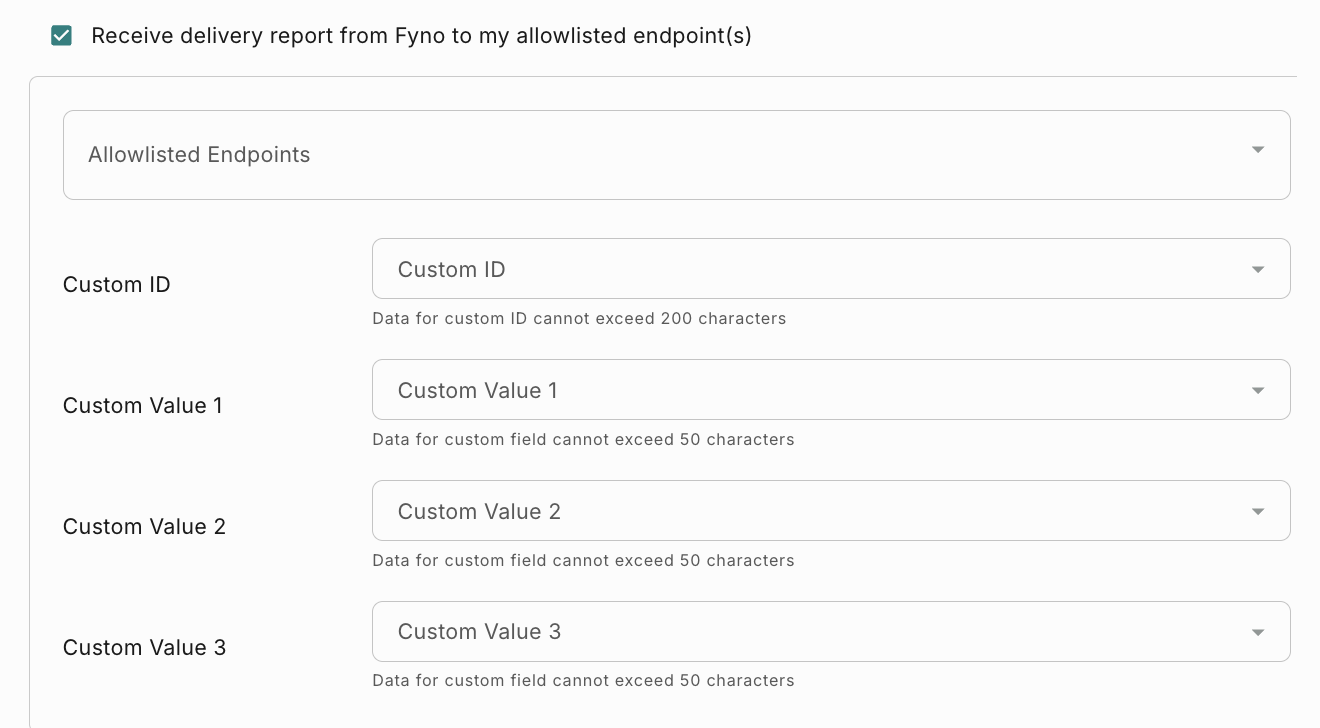The image size is (1320, 728).
Task: Click the caret arrow in Custom Value 2 field
Action: coord(1258,512)
